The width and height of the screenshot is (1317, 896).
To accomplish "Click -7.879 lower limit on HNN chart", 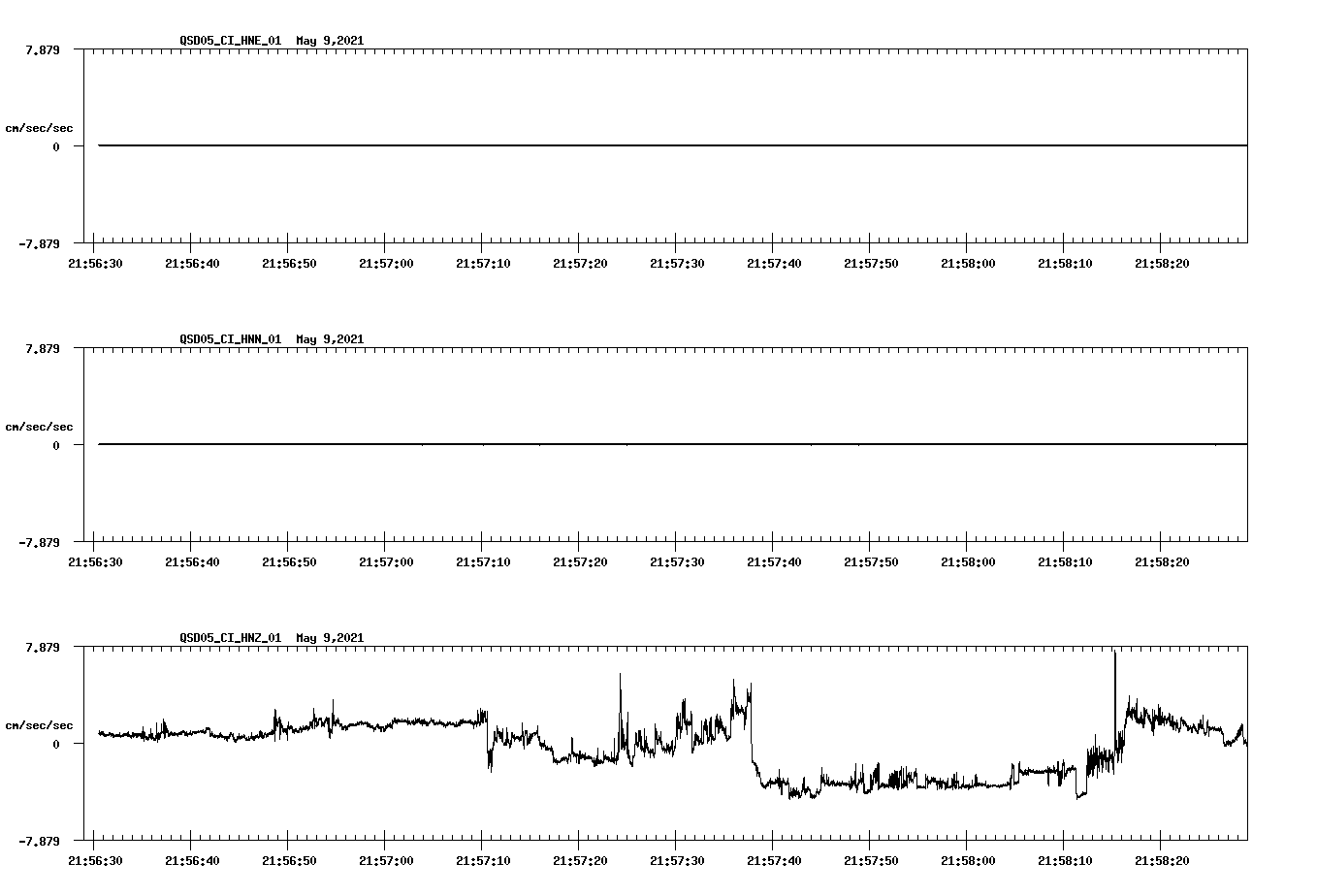I will (40, 542).
